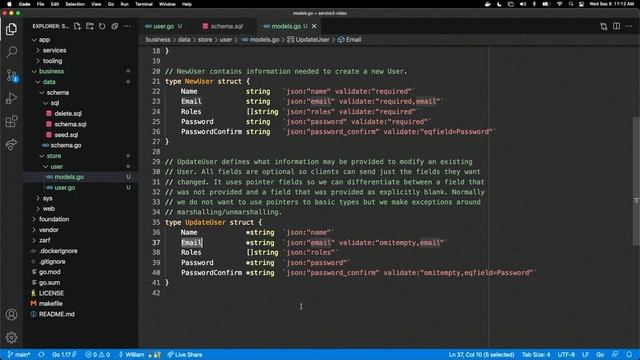Open the Explorer view in activity bar

click(11, 29)
